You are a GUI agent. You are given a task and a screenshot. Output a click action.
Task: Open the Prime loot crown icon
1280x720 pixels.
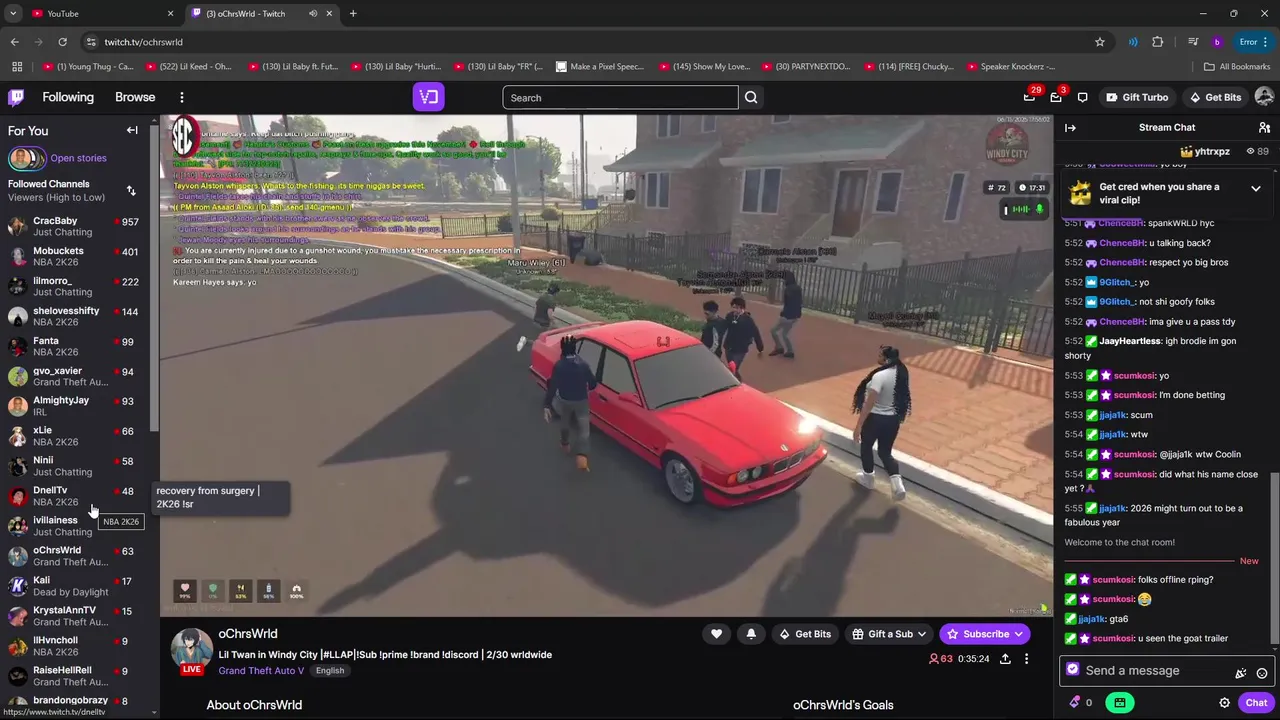(x=1029, y=97)
